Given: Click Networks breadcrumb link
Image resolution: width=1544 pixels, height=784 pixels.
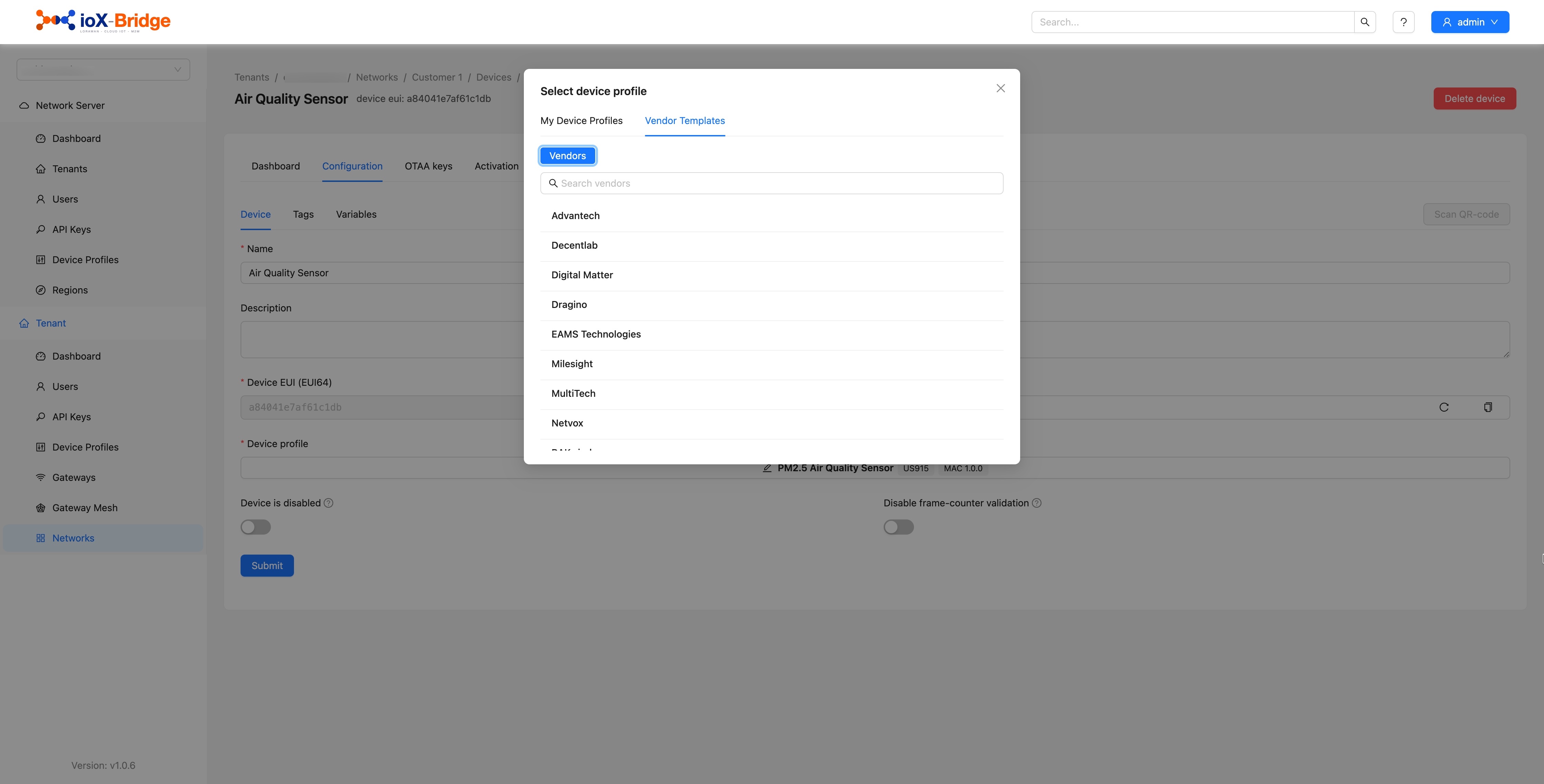Looking at the screenshot, I should click(376, 77).
